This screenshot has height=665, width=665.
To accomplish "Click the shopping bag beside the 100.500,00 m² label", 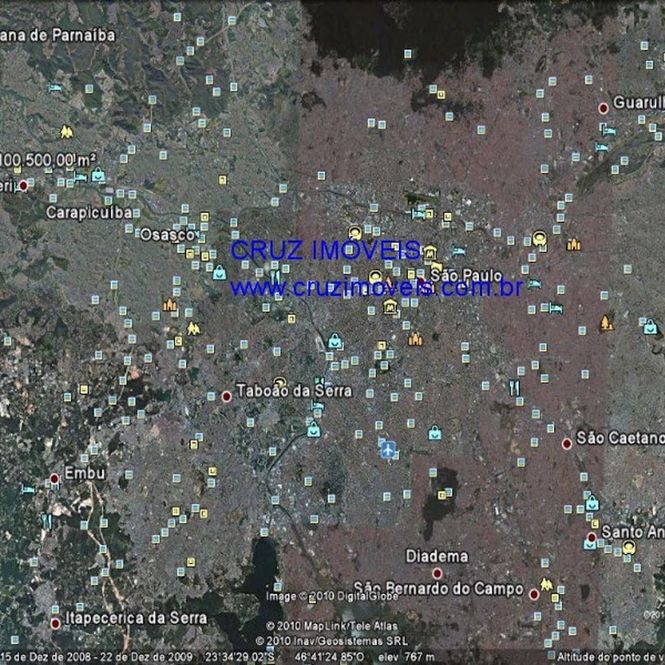I will coord(98,175).
